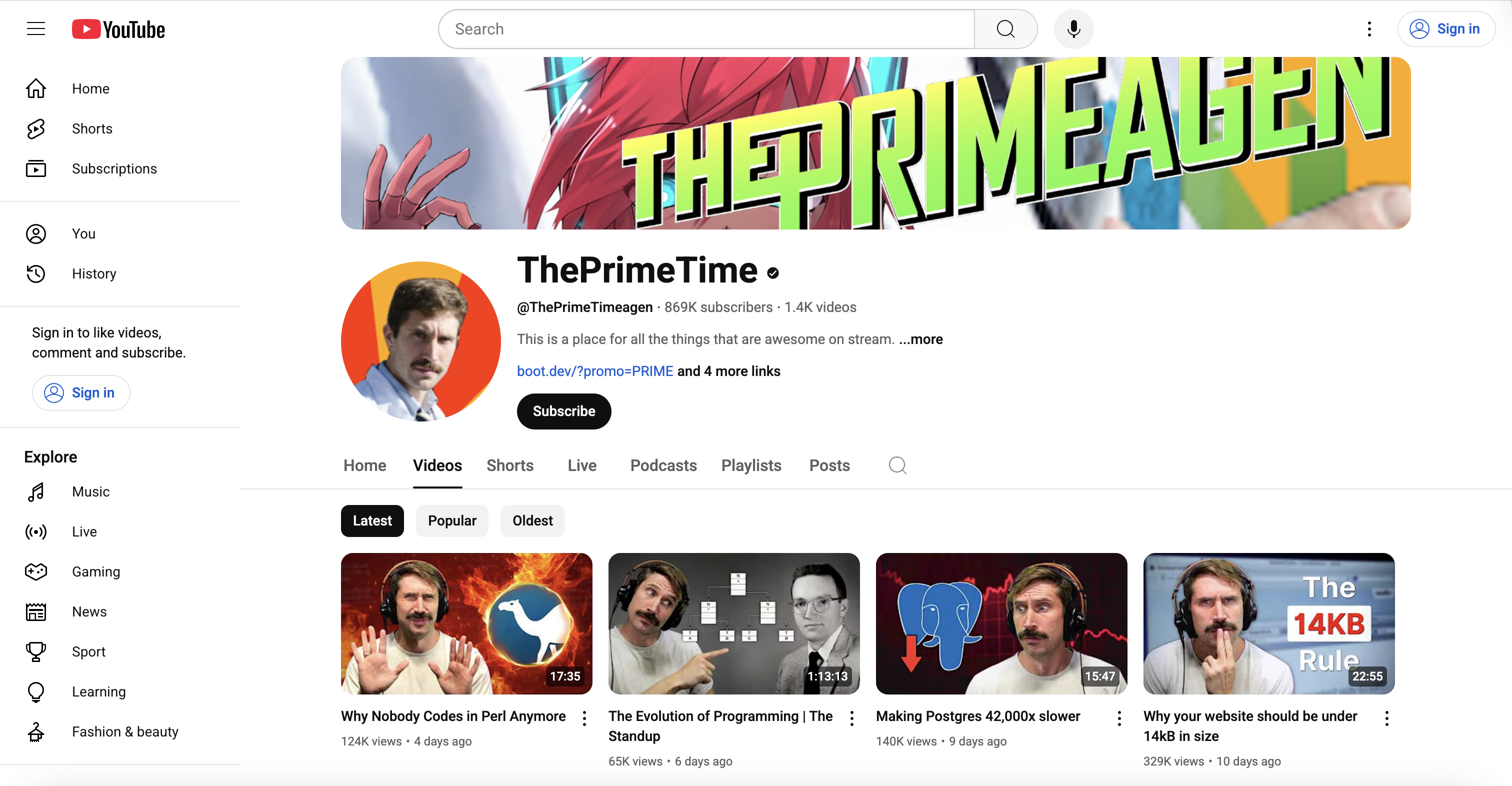1512x786 pixels.
Task: Click the YouTube logo
Action: pos(118,29)
